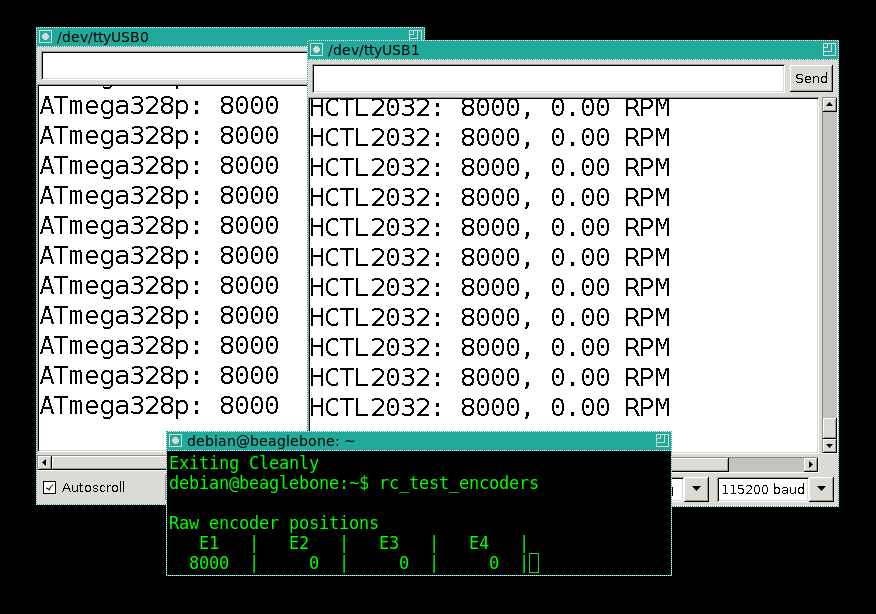Select the /dev/ttyUSB1 title bar text

coord(373,50)
